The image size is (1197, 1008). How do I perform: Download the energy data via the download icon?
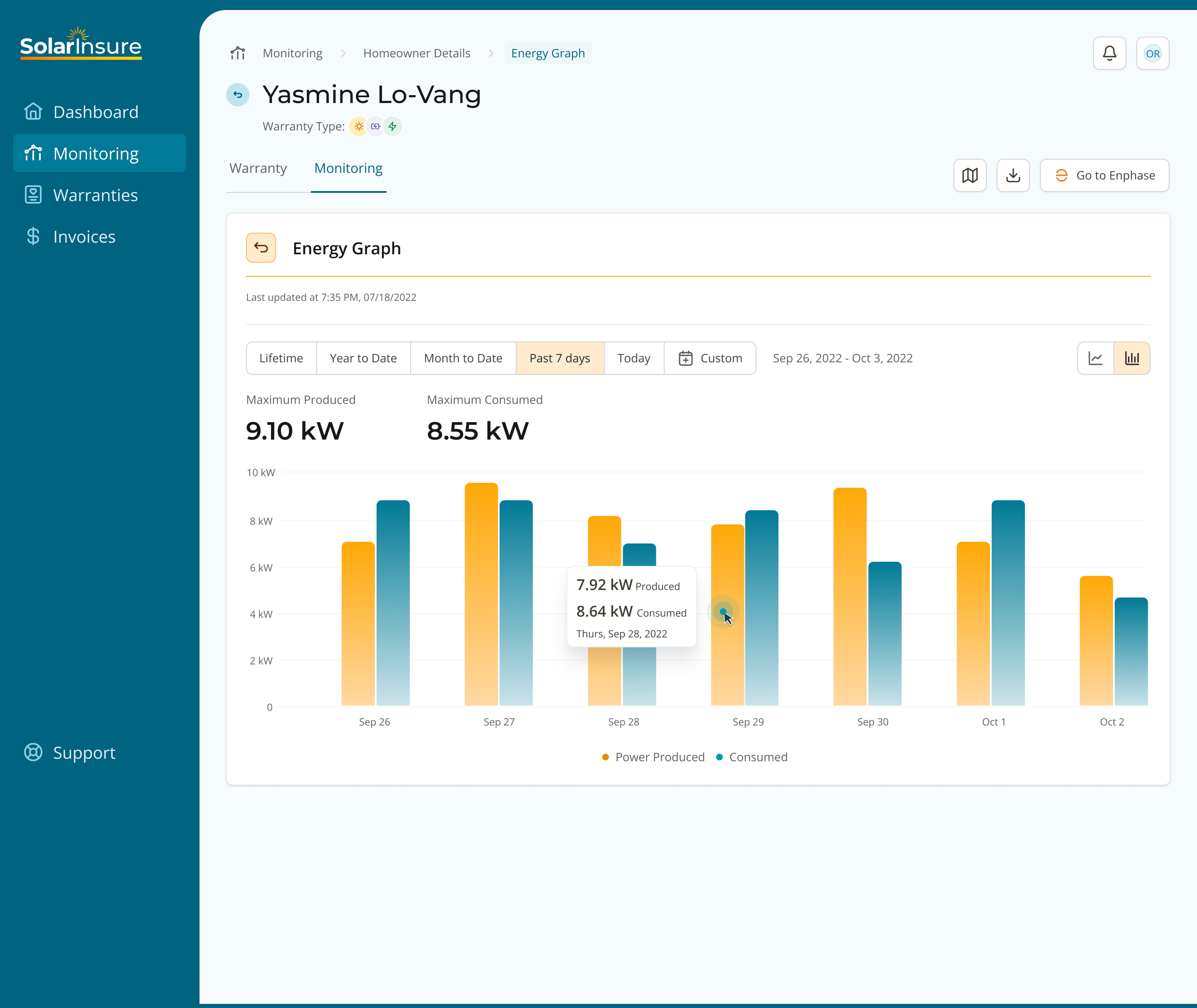point(1013,175)
